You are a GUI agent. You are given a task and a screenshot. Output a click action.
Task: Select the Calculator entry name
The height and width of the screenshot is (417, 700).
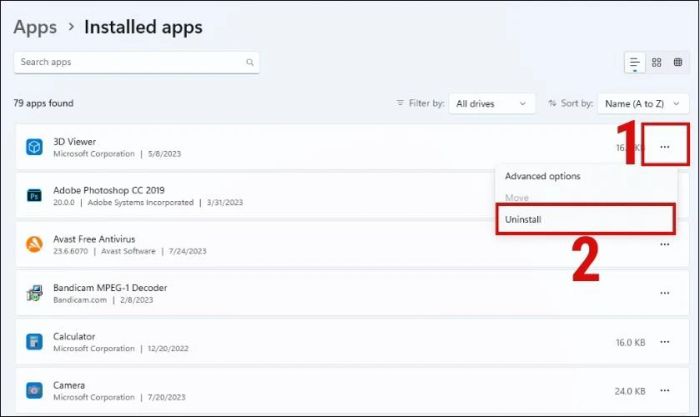coord(74,336)
